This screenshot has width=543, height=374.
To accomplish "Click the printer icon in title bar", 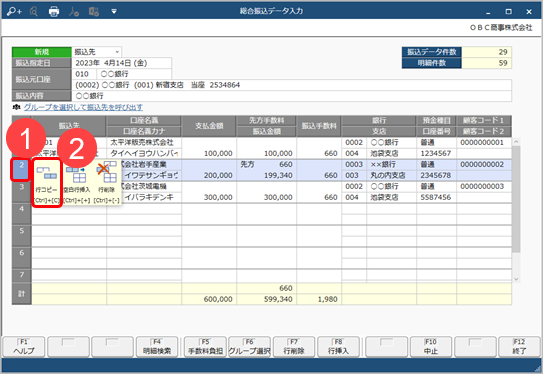I will [54, 11].
